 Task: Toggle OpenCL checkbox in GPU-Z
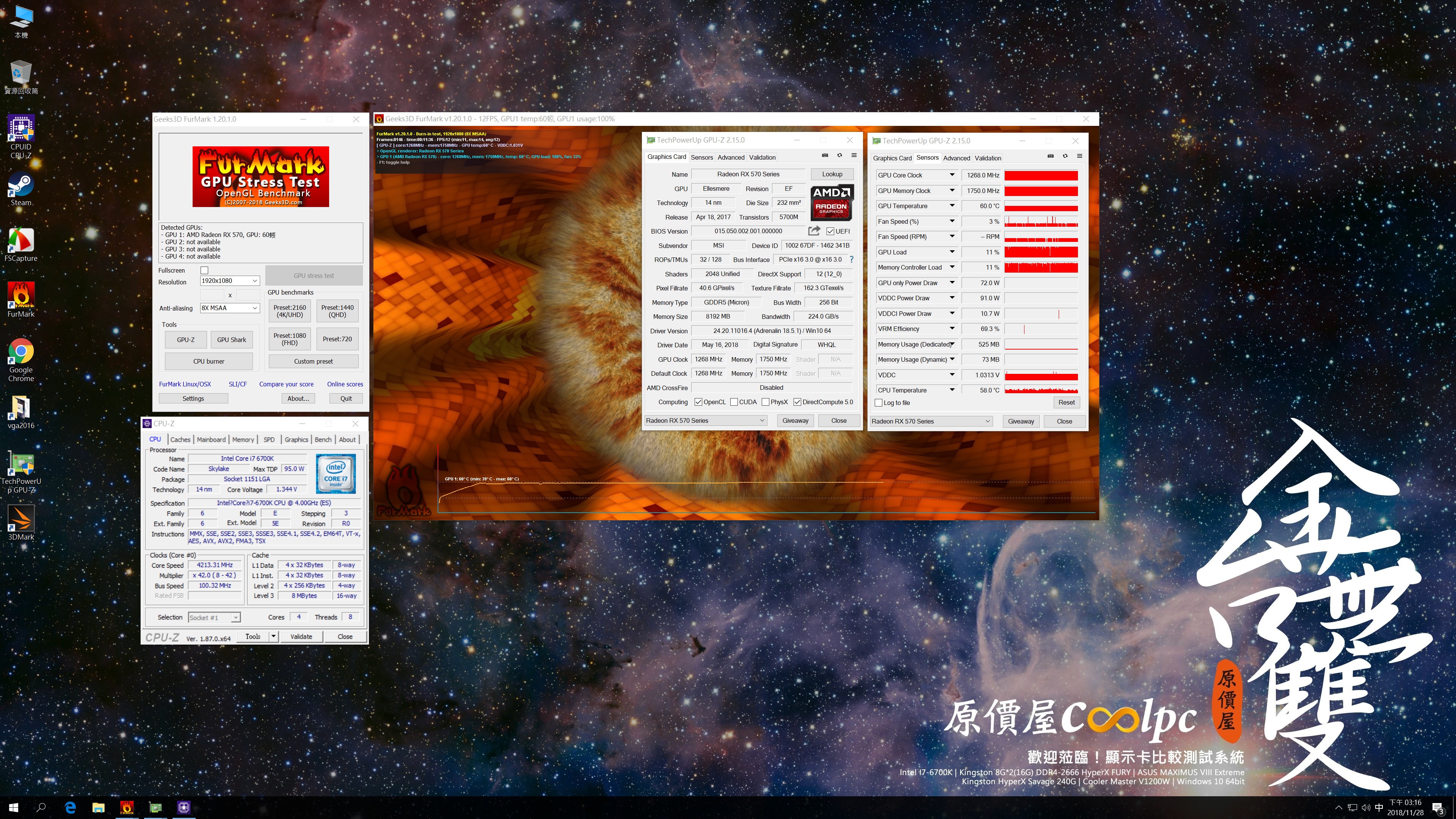698,402
